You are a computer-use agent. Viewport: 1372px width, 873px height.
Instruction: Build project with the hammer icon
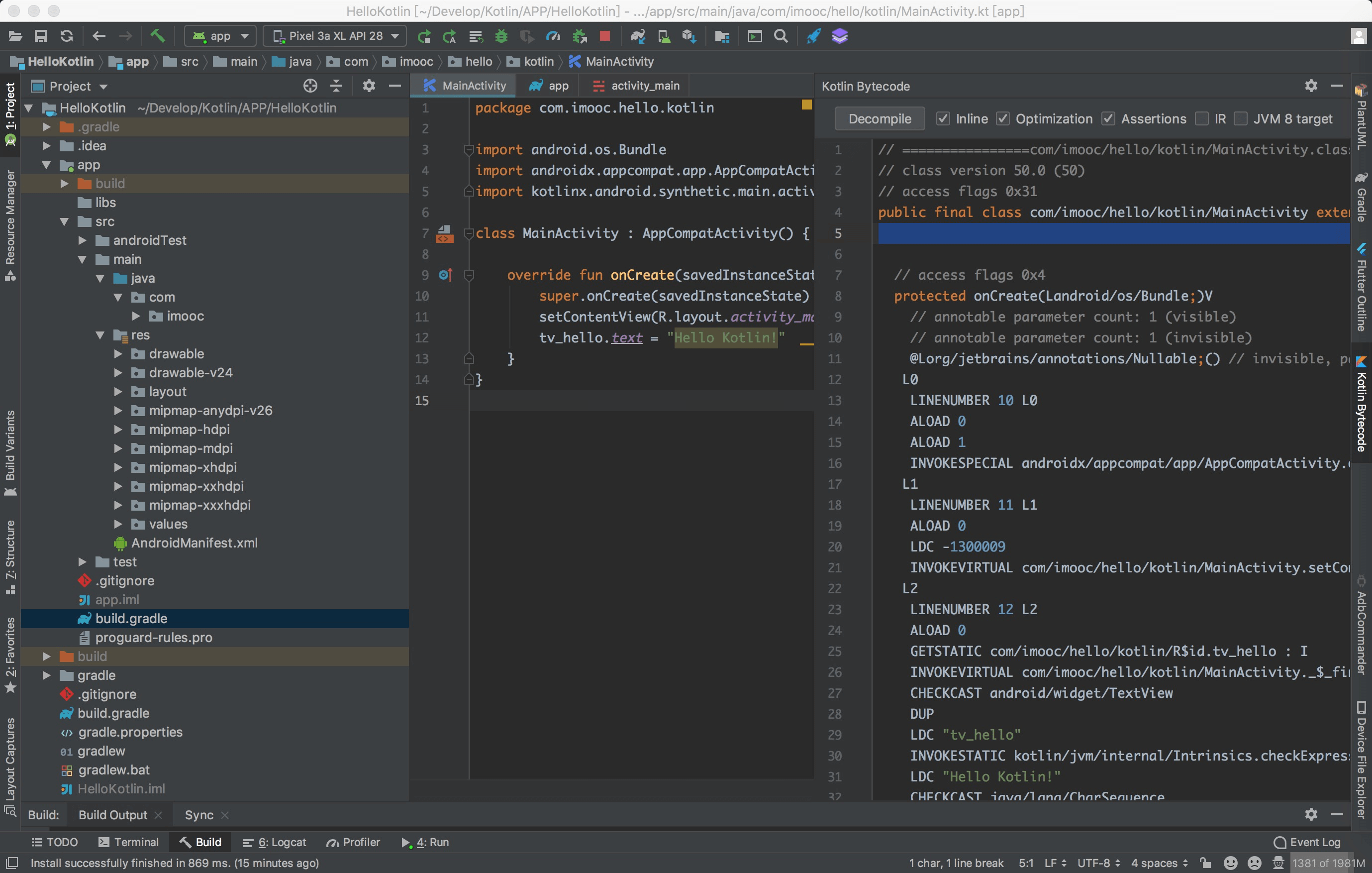(158, 36)
